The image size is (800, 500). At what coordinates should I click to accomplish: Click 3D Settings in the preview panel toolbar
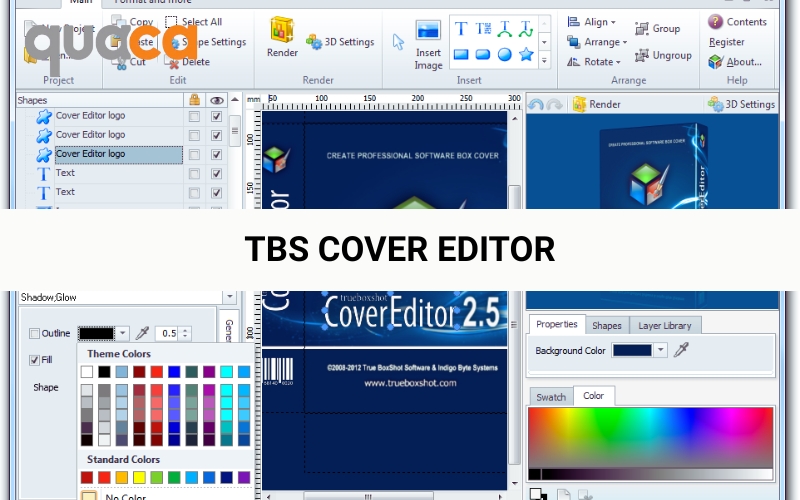tap(741, 104)
